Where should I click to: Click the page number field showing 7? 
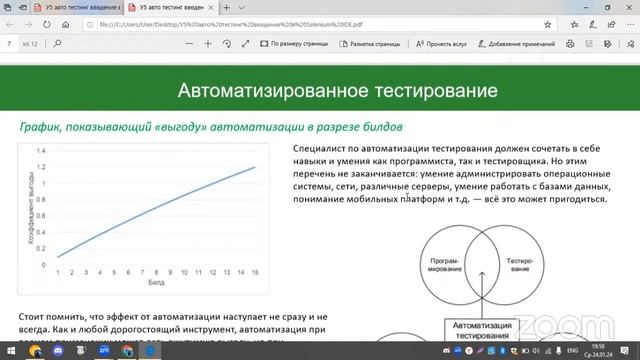point(9,44)
